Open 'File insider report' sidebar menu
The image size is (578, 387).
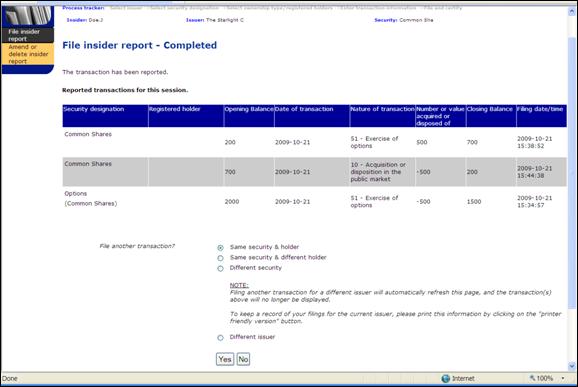tap(28, 35)
